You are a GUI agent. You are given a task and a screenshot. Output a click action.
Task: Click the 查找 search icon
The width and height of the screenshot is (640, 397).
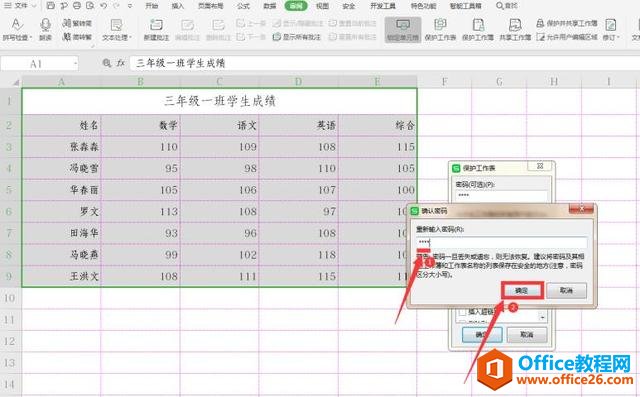(x=507, y=6)
